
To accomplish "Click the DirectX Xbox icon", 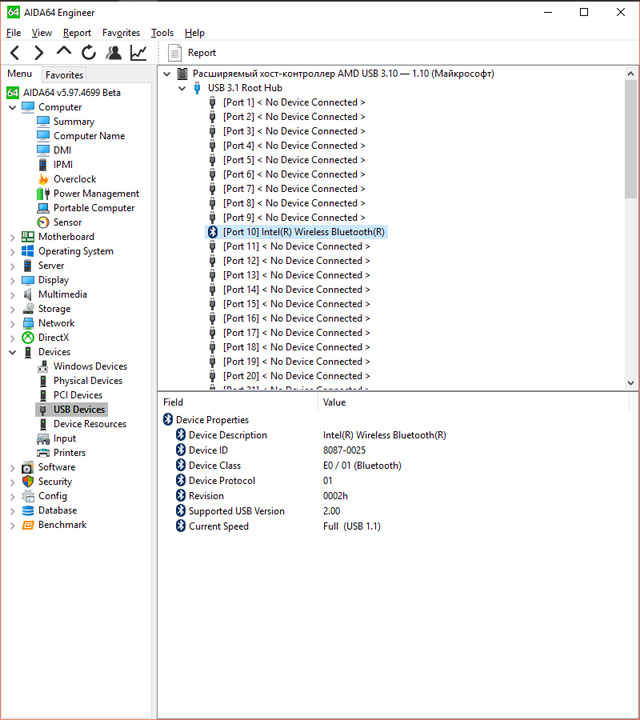I will [x=28, y=338].
